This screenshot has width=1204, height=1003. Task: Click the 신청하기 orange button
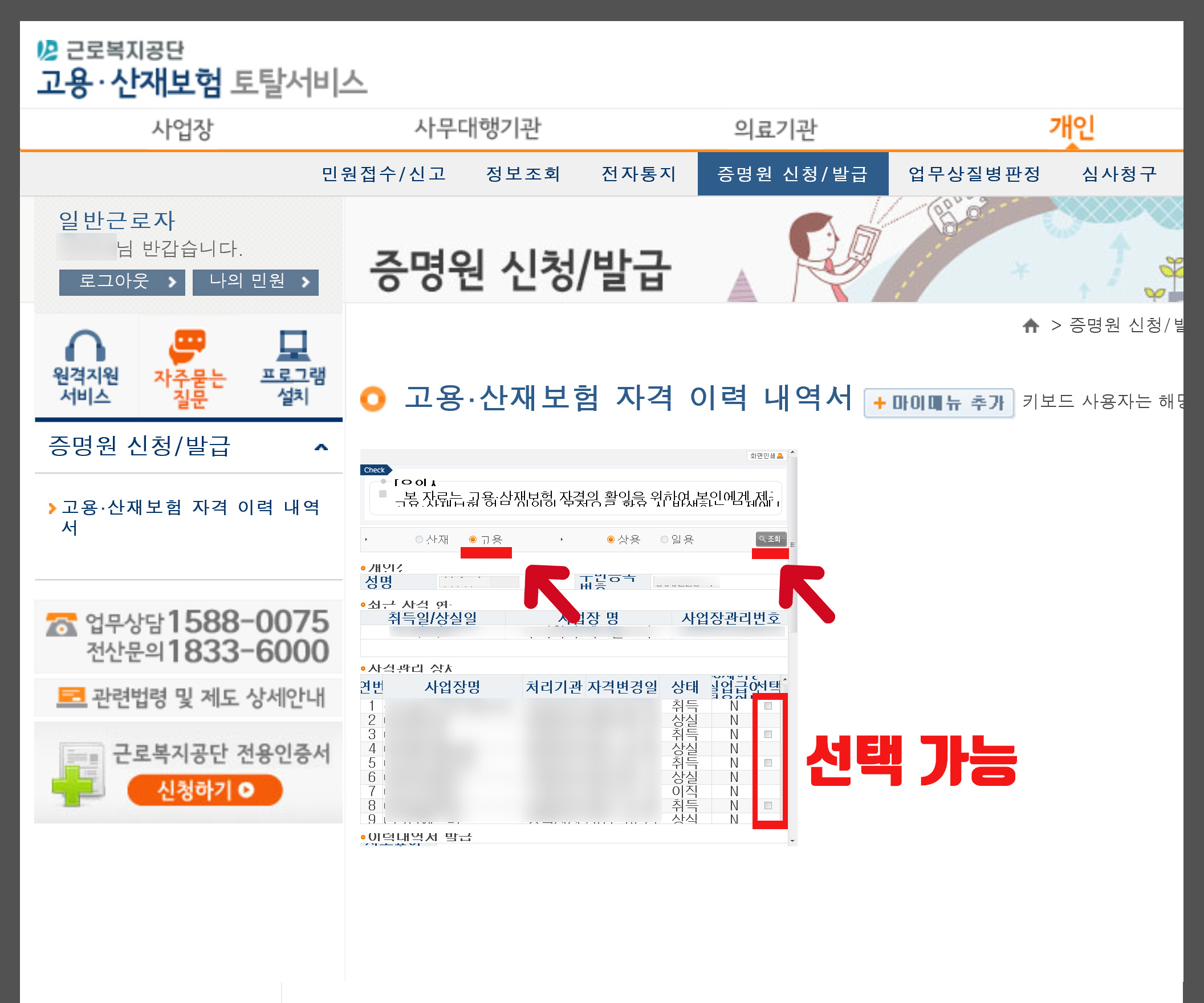pos(205,790)
